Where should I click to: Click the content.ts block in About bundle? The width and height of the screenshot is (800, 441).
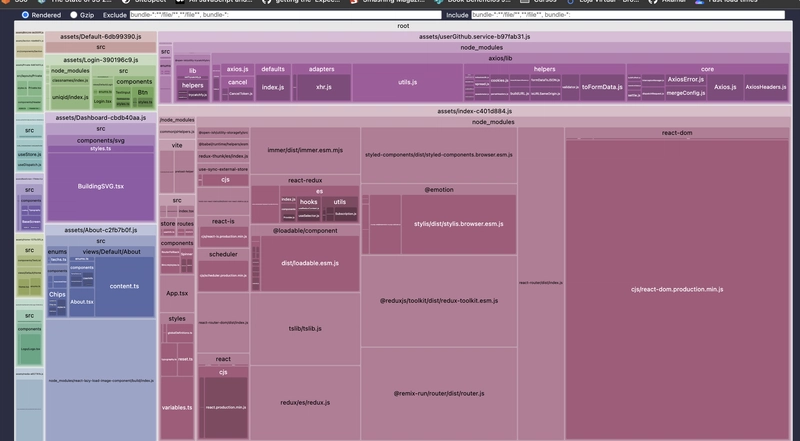point(124,286)
